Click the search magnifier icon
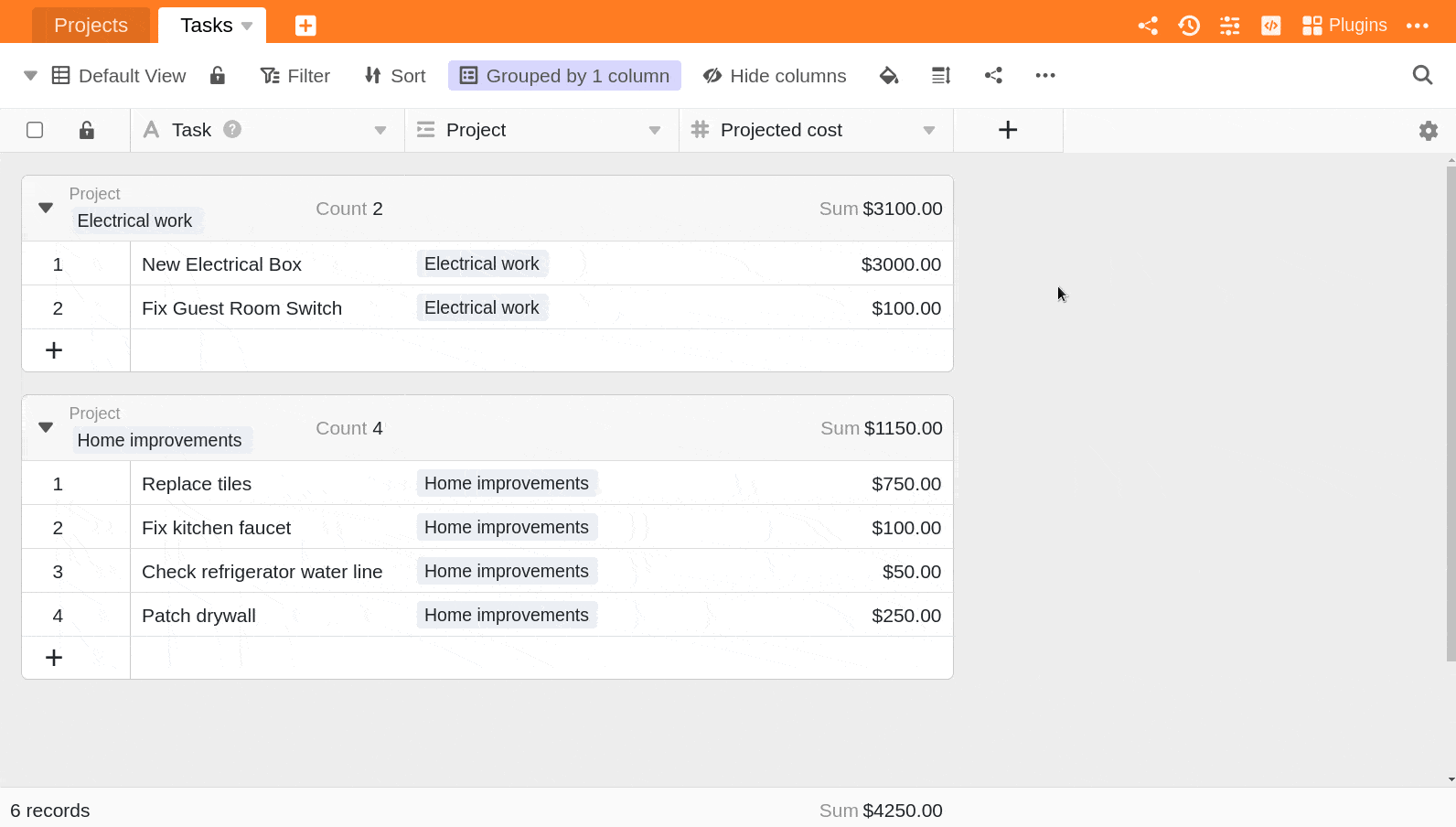Screen dimensions: 1456x827 pyautogui.click(x=1422, y=75)
